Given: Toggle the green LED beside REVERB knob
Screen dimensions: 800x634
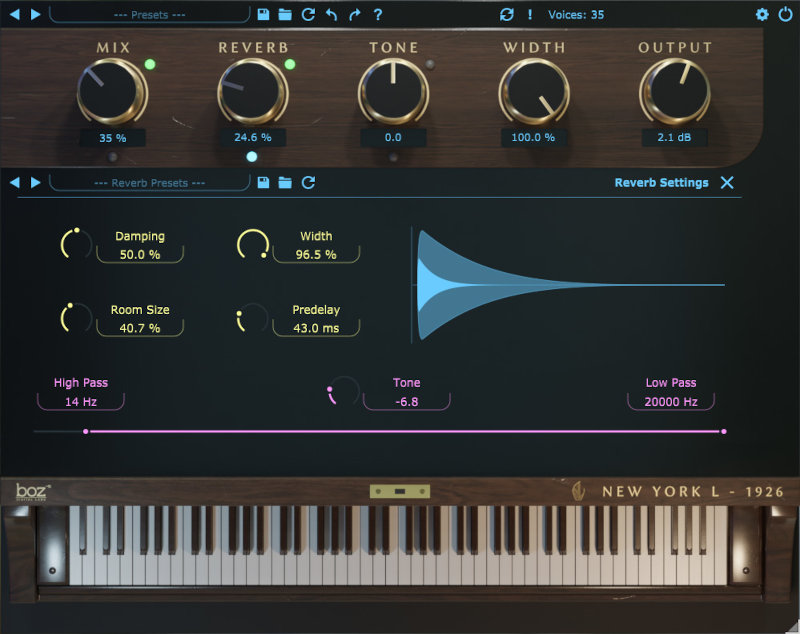Looking at the screenshot, I should click(290, 65).
